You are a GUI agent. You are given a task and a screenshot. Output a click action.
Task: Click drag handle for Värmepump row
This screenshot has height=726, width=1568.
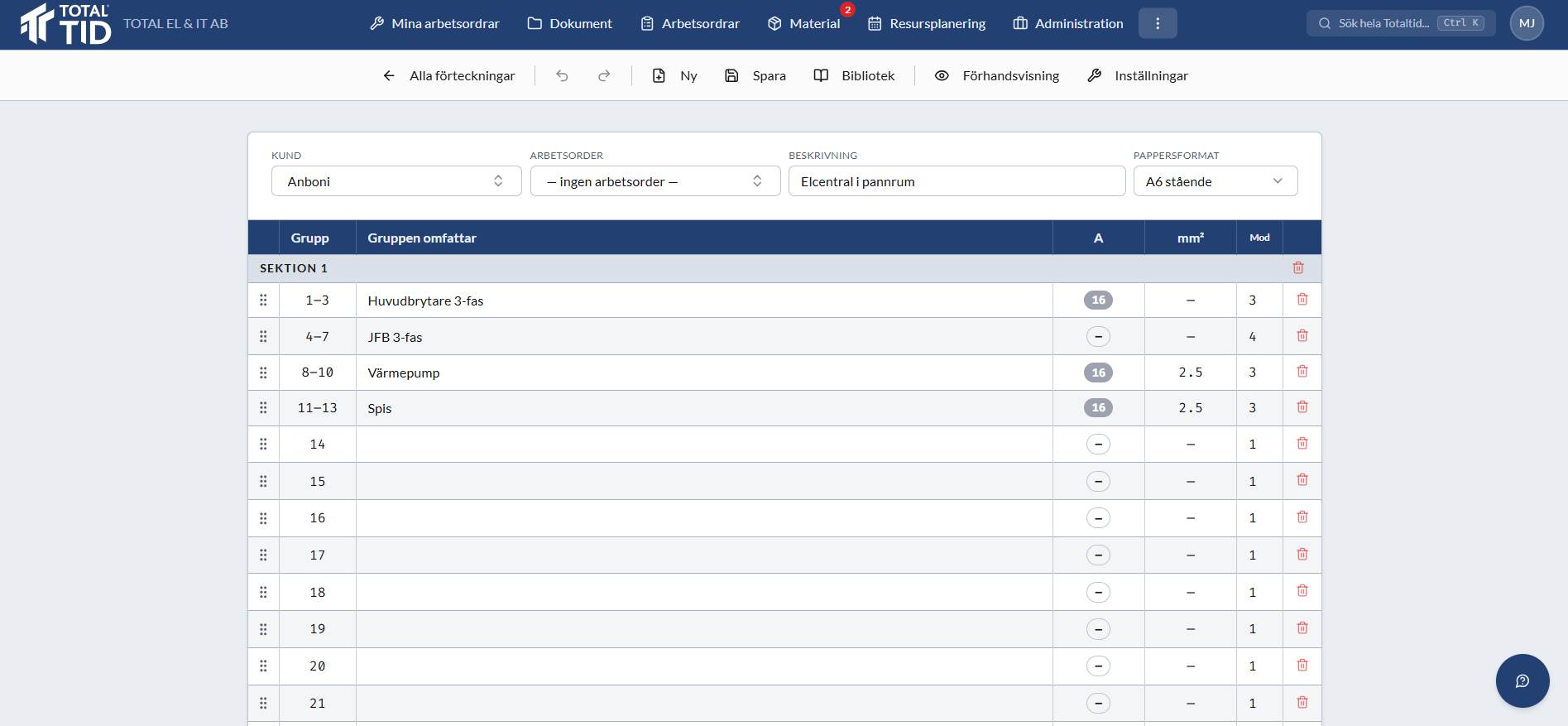(263, 373)
